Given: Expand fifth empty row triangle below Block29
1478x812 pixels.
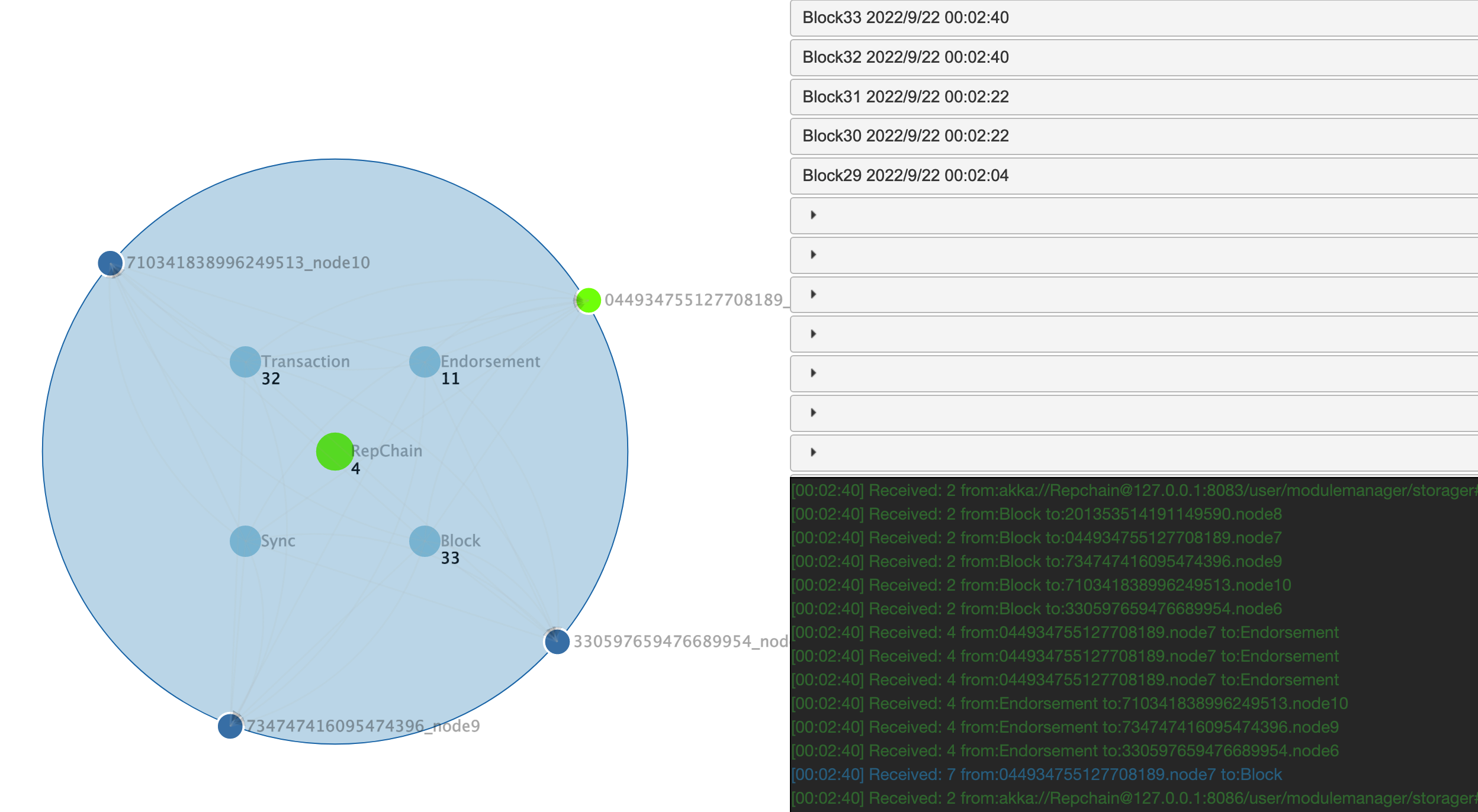Looking at the screenshot, I should coord(814,373).
